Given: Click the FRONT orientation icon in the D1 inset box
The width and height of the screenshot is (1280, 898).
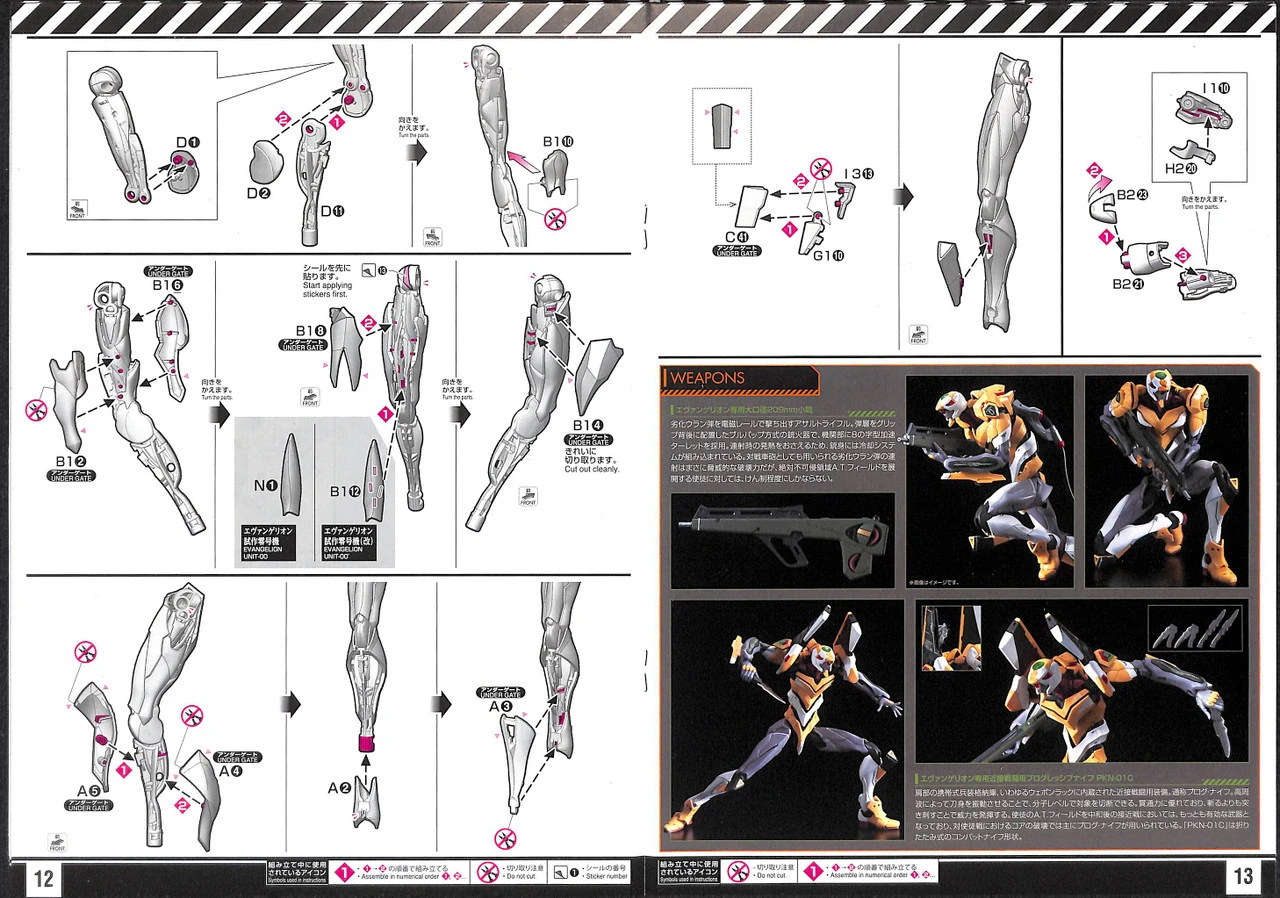Looking at the screenshot, I should (x=77, y=210).
